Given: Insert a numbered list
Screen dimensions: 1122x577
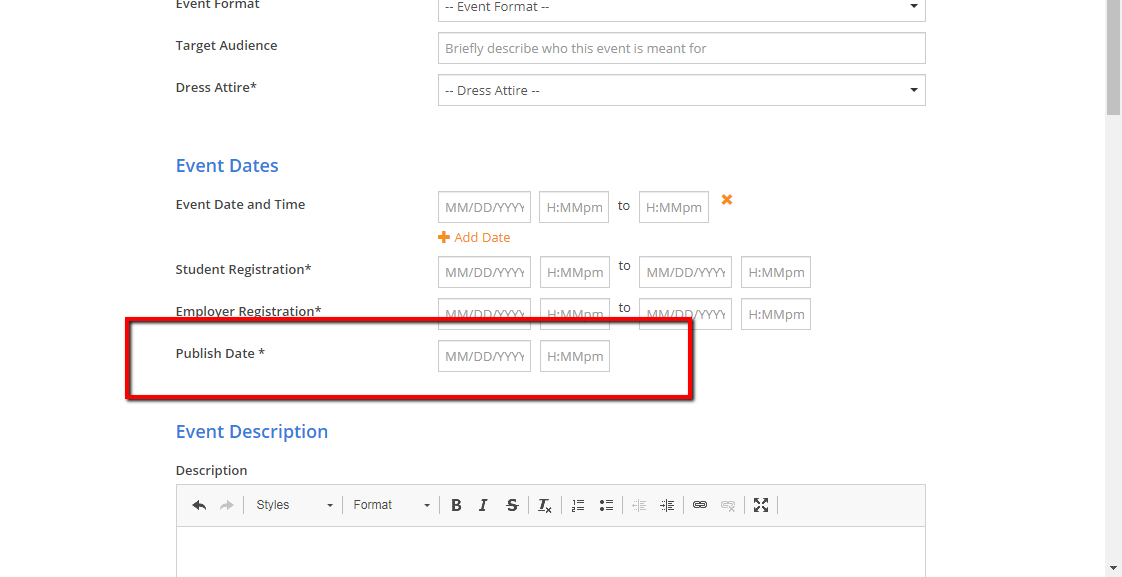Looking at the screenshot, I should (578, 505).
